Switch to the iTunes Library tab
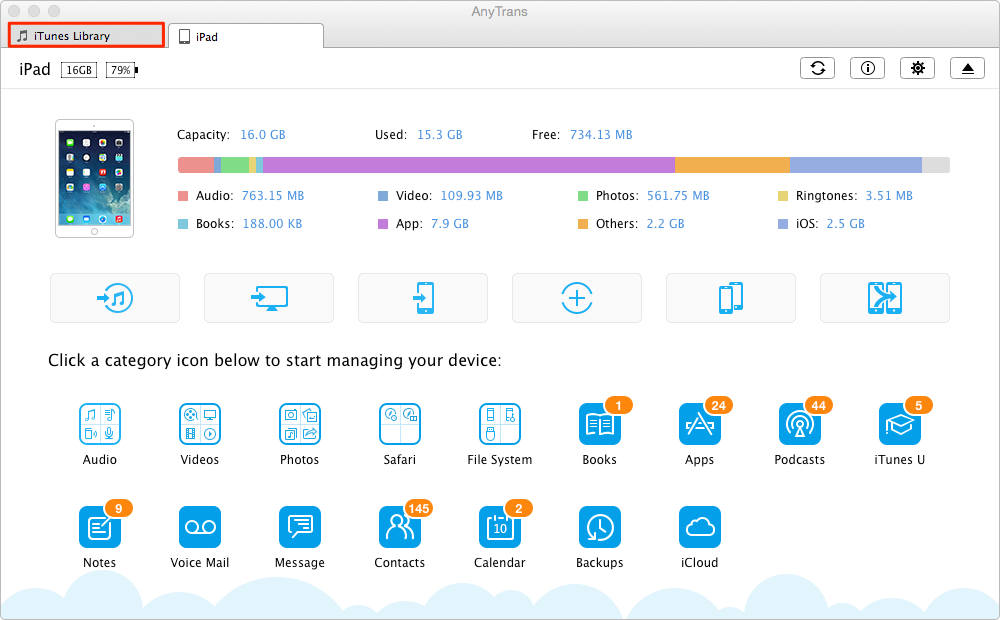The height and width of the screenshot is (620, 1000). [86, 35]
